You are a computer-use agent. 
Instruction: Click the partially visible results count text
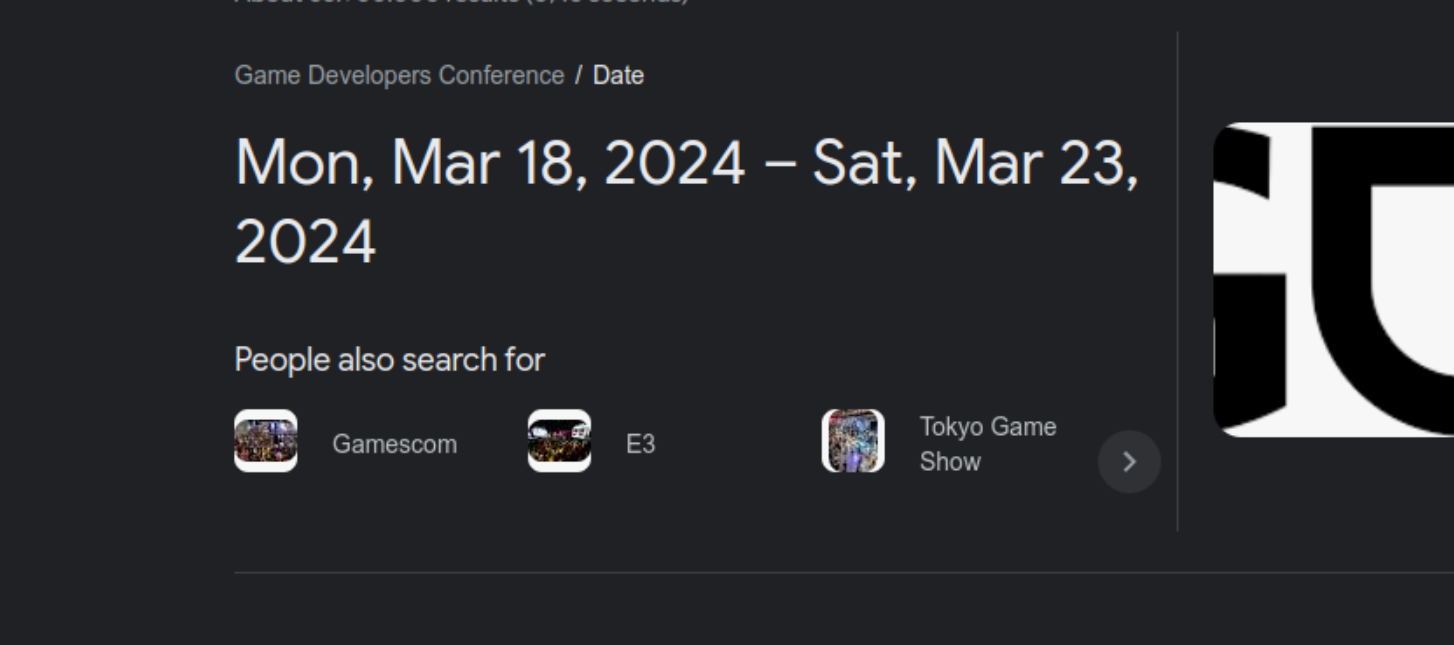[x=460, y=2]
